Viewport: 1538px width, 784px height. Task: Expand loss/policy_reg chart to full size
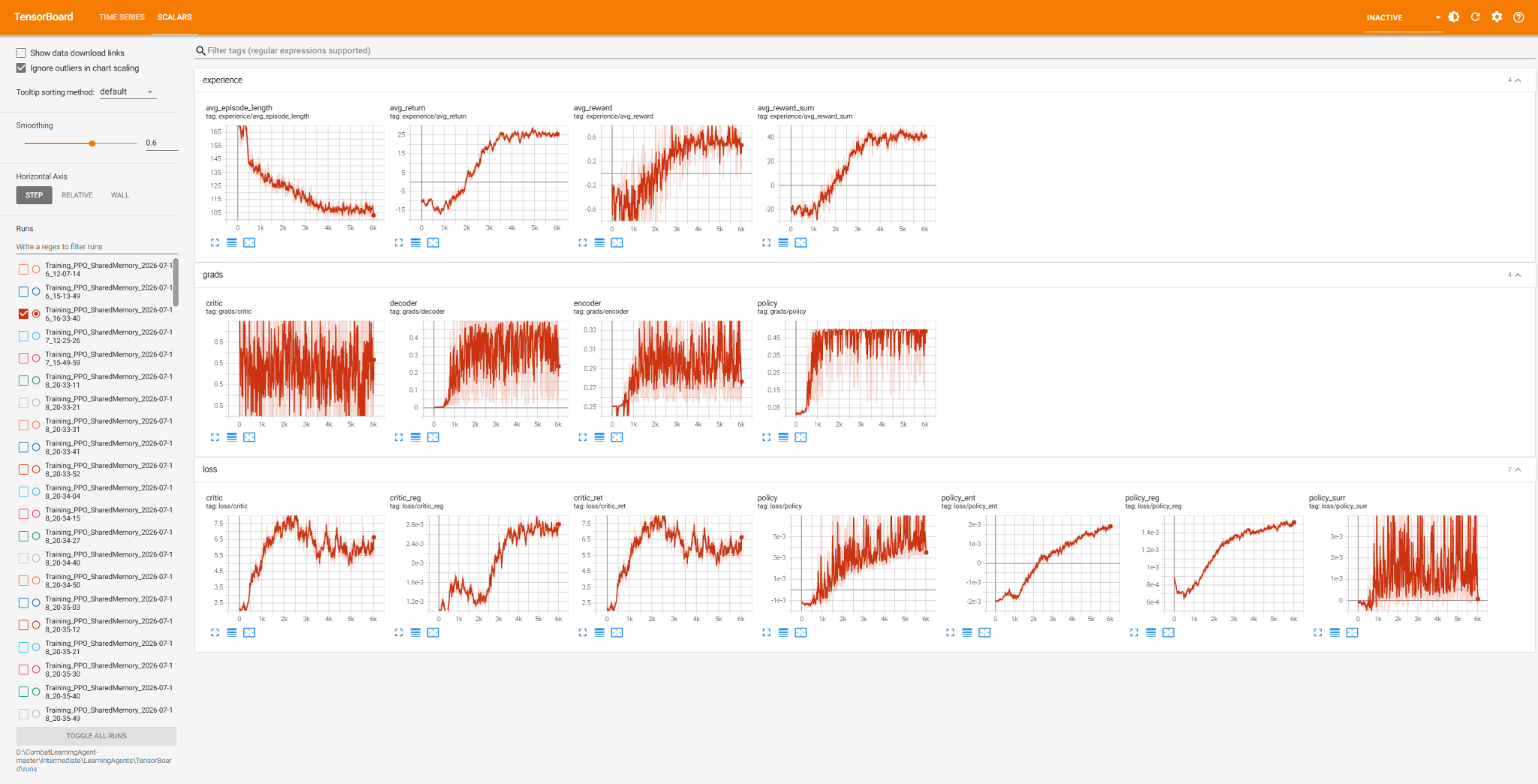(x=1133, y=632)
